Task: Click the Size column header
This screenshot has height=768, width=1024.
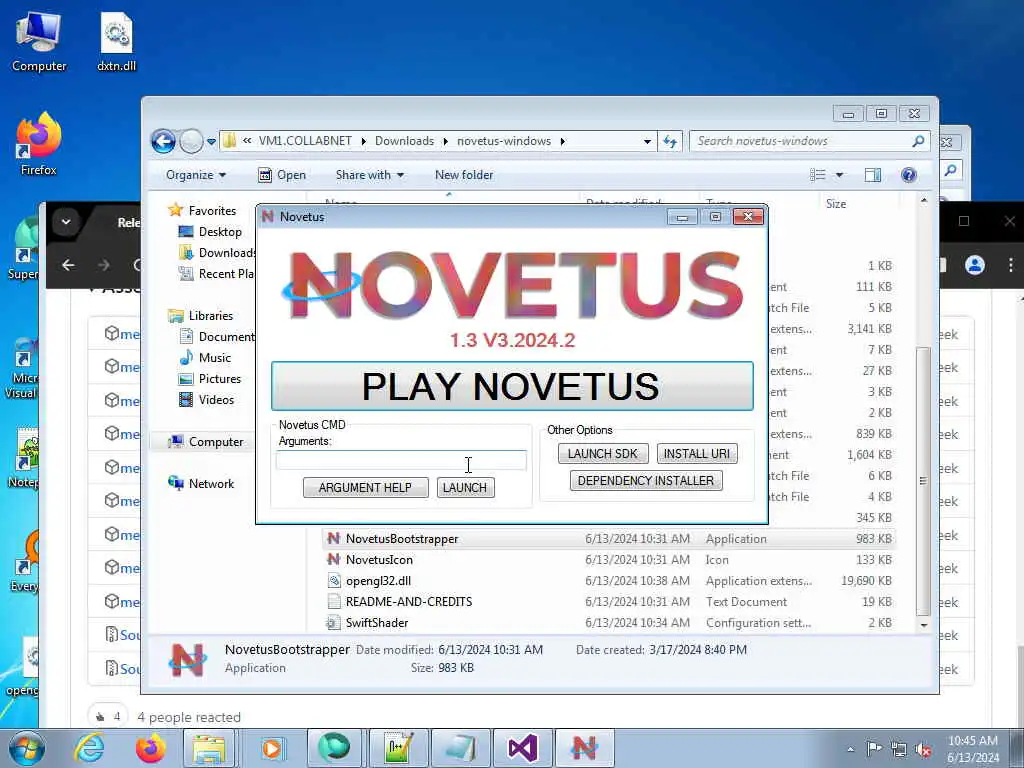Action: click(836, 204)
